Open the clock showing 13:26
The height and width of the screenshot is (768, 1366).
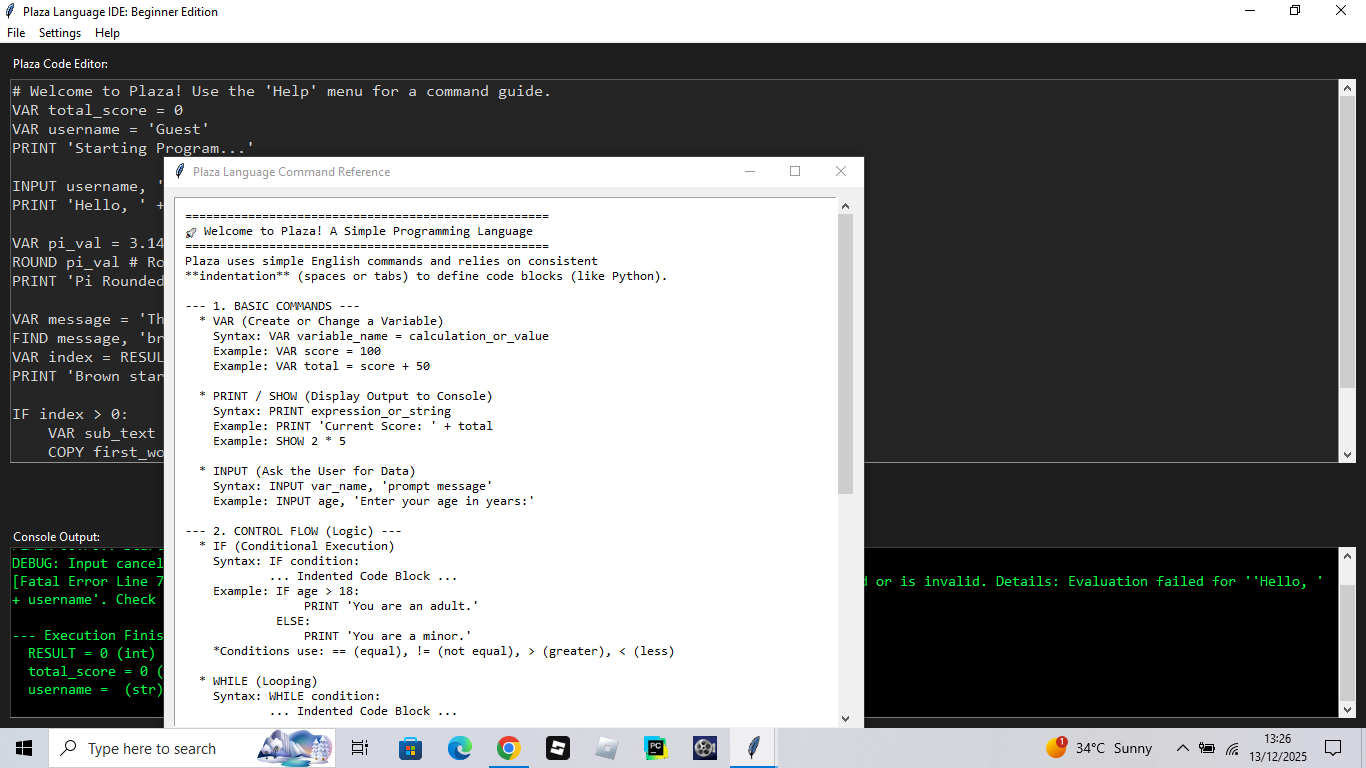point(1277,748)
